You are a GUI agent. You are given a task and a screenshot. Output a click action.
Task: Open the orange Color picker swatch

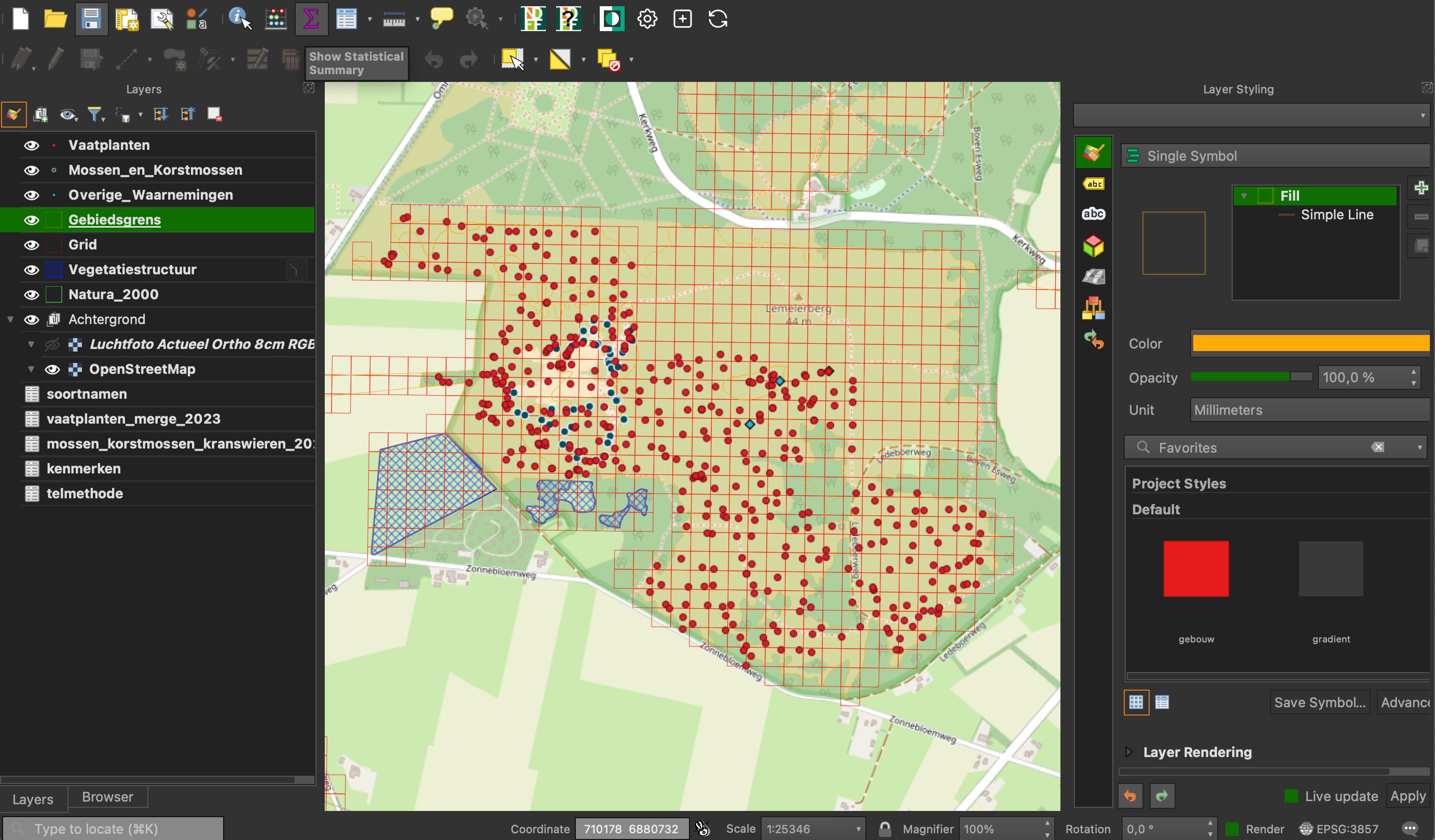pos(1310,343)
